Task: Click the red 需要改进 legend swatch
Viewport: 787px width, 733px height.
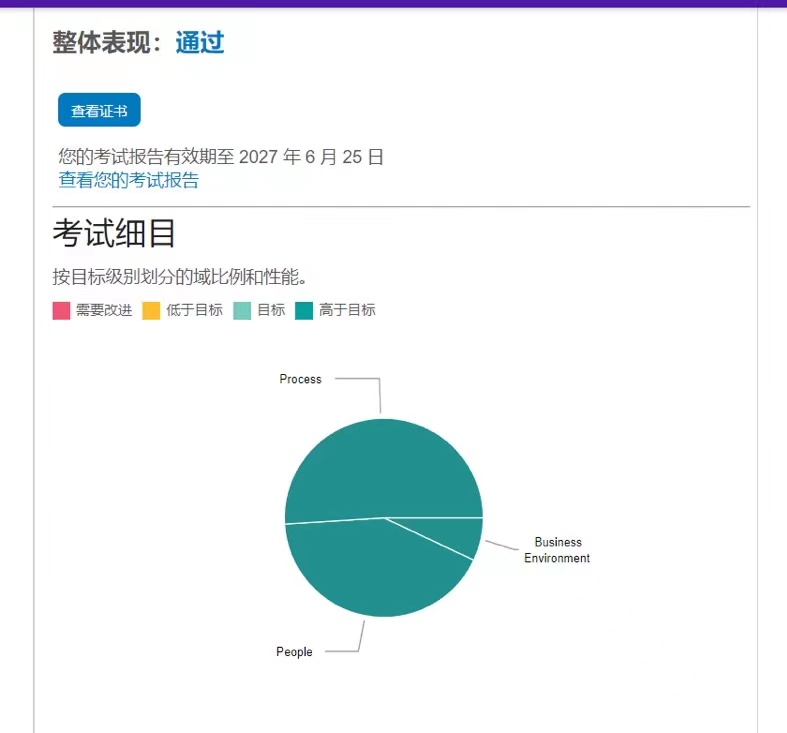Action: [x=61, y=311]
